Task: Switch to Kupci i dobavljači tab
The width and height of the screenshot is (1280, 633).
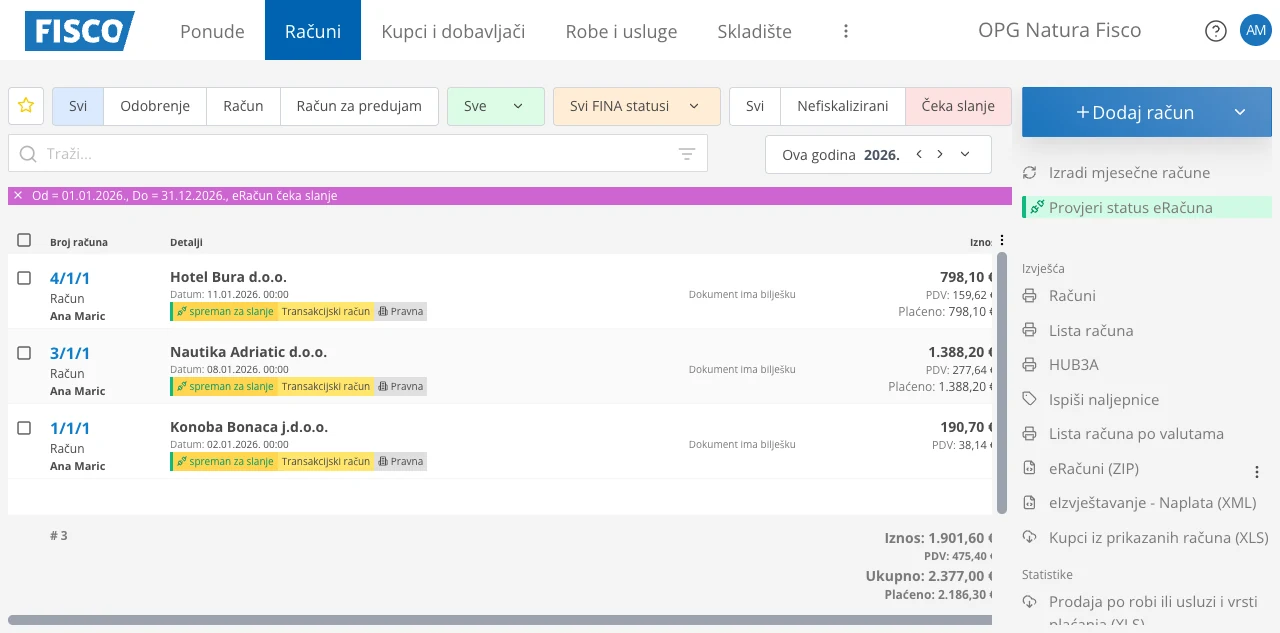Action: pos(453,31)
